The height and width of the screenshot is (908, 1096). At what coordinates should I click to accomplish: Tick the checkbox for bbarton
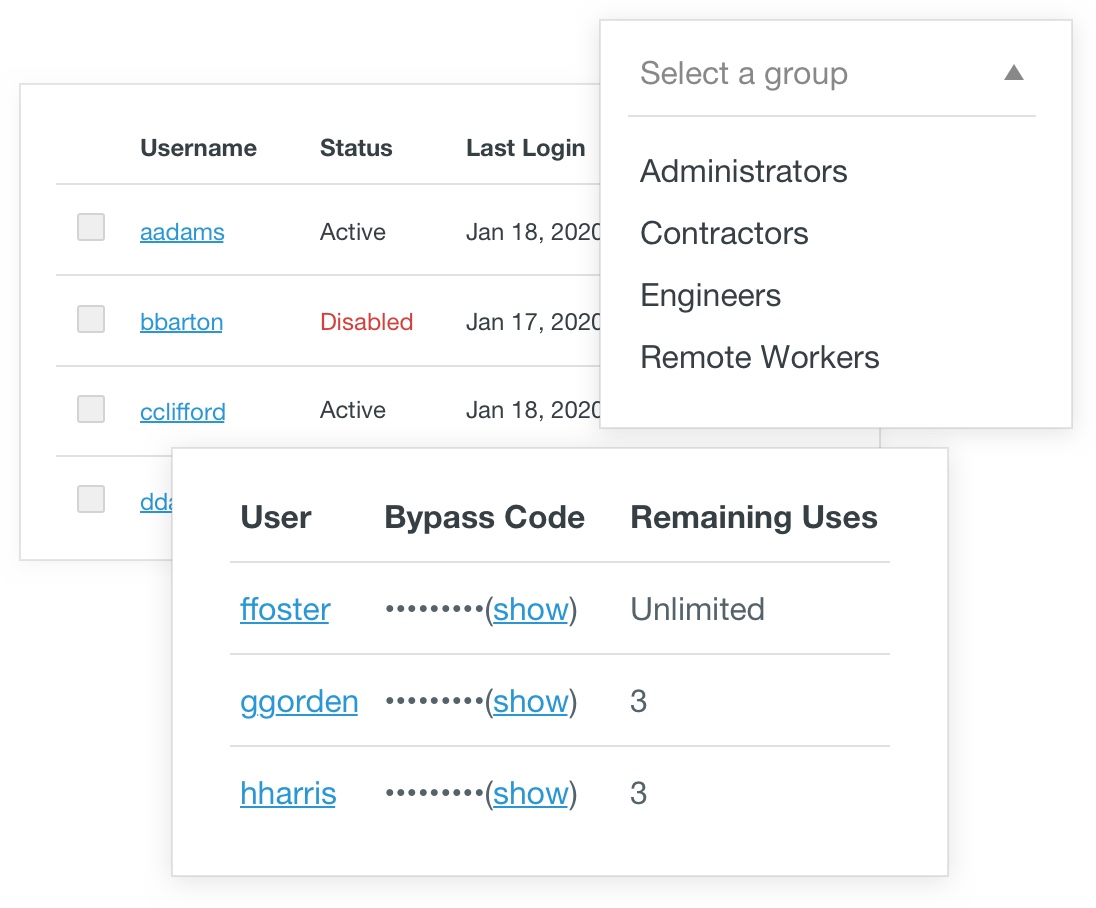(91, 319)
